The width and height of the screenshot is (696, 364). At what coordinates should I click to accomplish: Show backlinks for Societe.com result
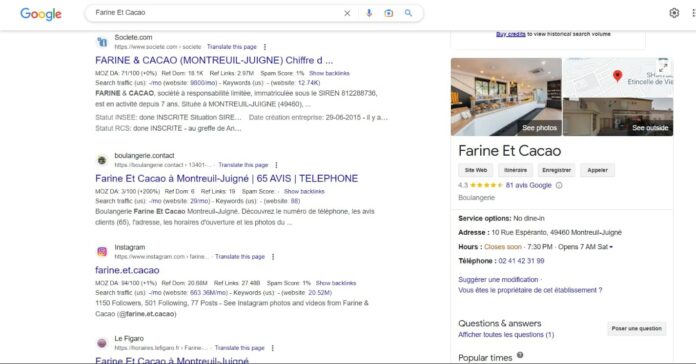[329, 73]
